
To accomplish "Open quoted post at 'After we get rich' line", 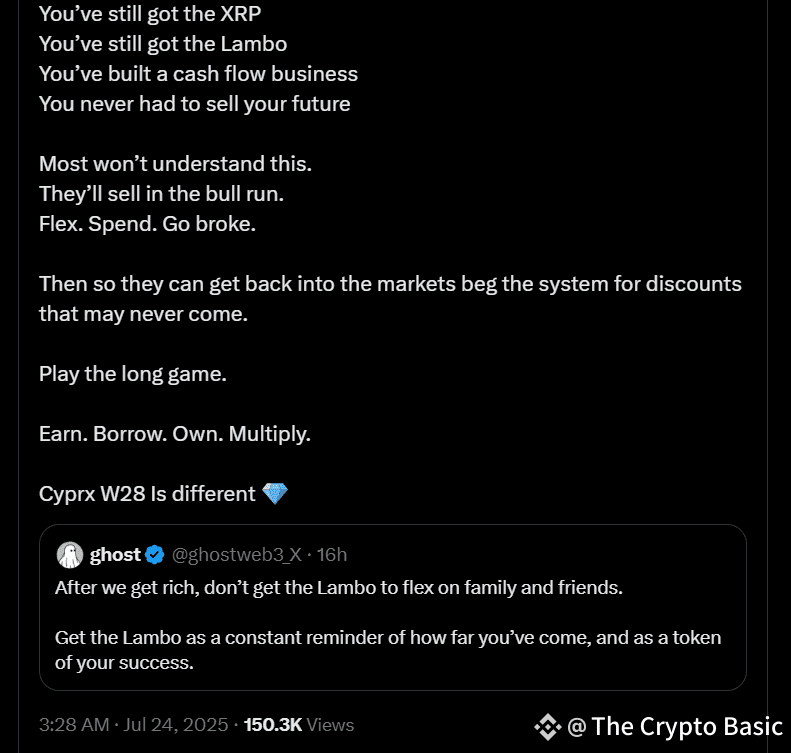I will pos(338,588).
